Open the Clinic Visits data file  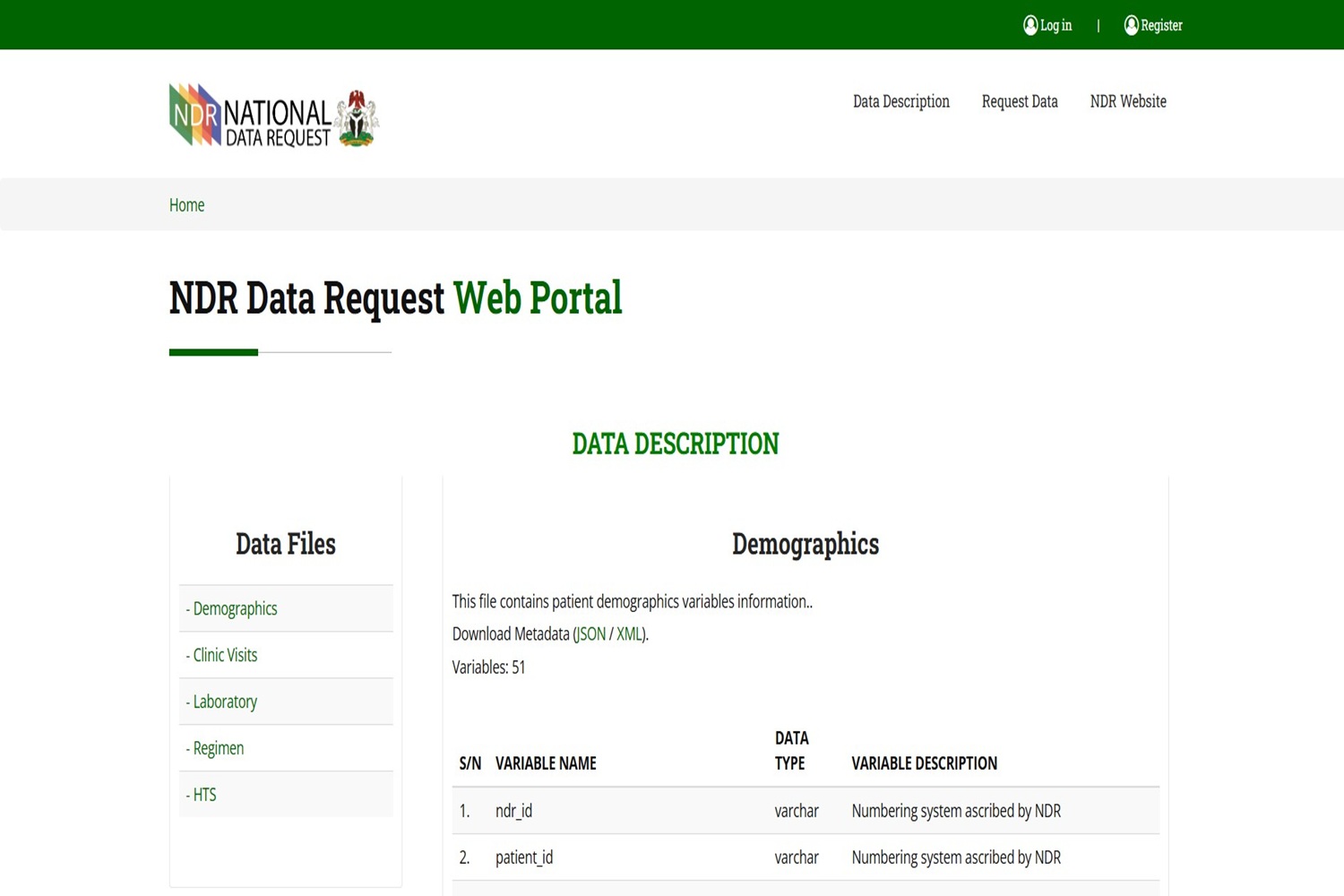pyautogui.click(x=225, y=655)
